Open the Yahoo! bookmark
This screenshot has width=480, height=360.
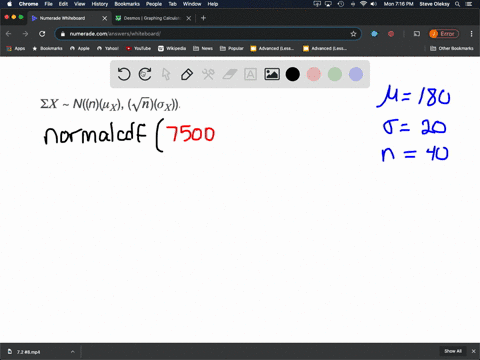click(108, 48)
